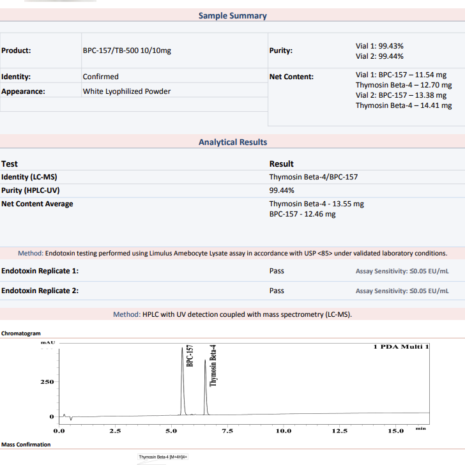465x465 pixels.
Task: Click the Purity (HPLC-UV) row label
Action: tap(31, 190)
